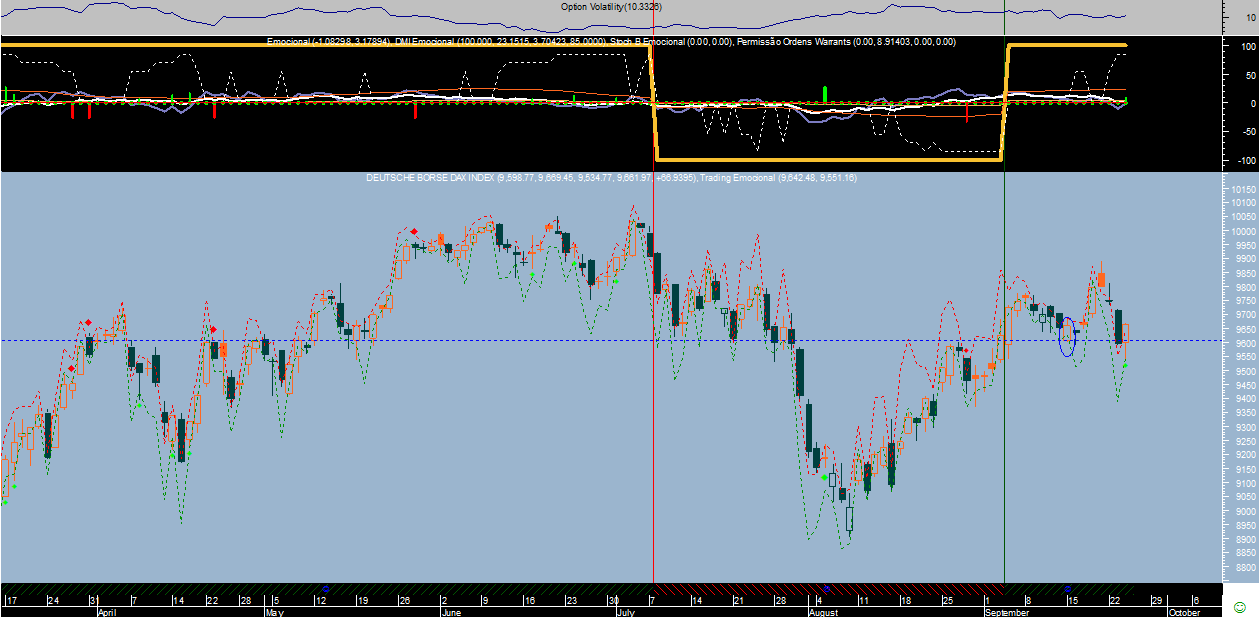1259x617 pixels.
Task: Click the 10150 value on price axis
Action: tap(1244, 189)
